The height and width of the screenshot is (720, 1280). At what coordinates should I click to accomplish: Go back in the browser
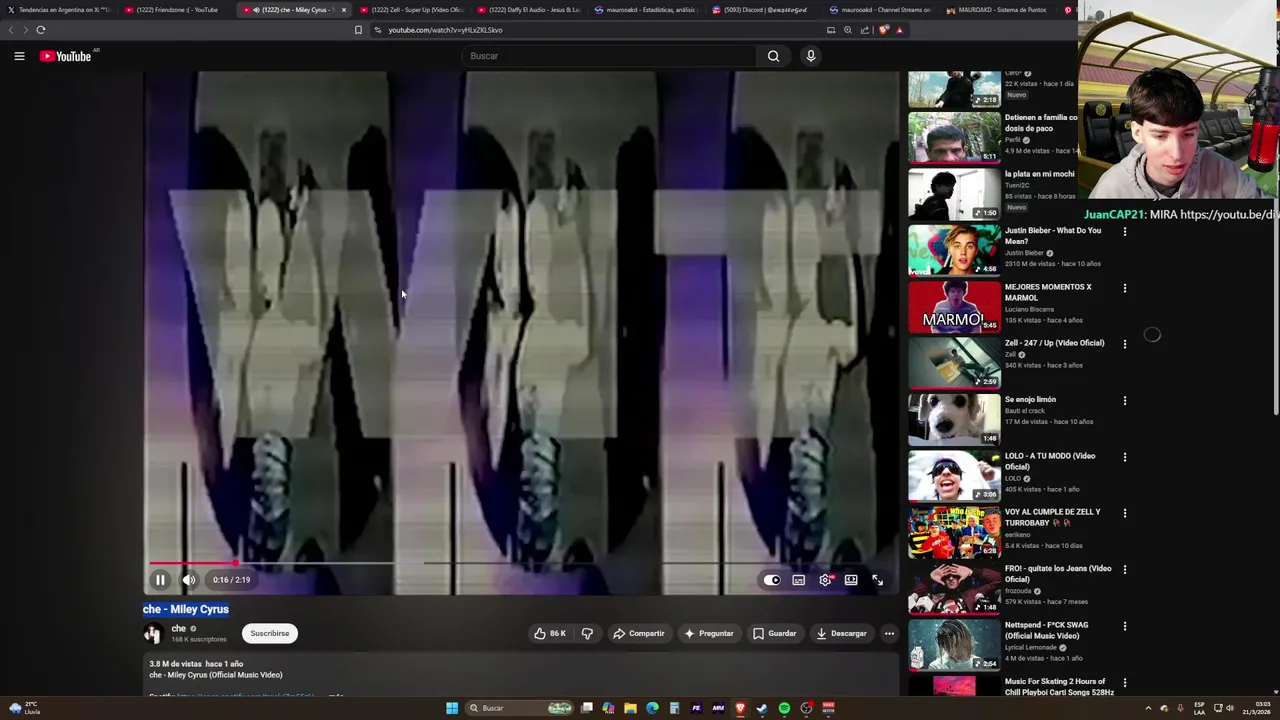click(x=11, y=30)
